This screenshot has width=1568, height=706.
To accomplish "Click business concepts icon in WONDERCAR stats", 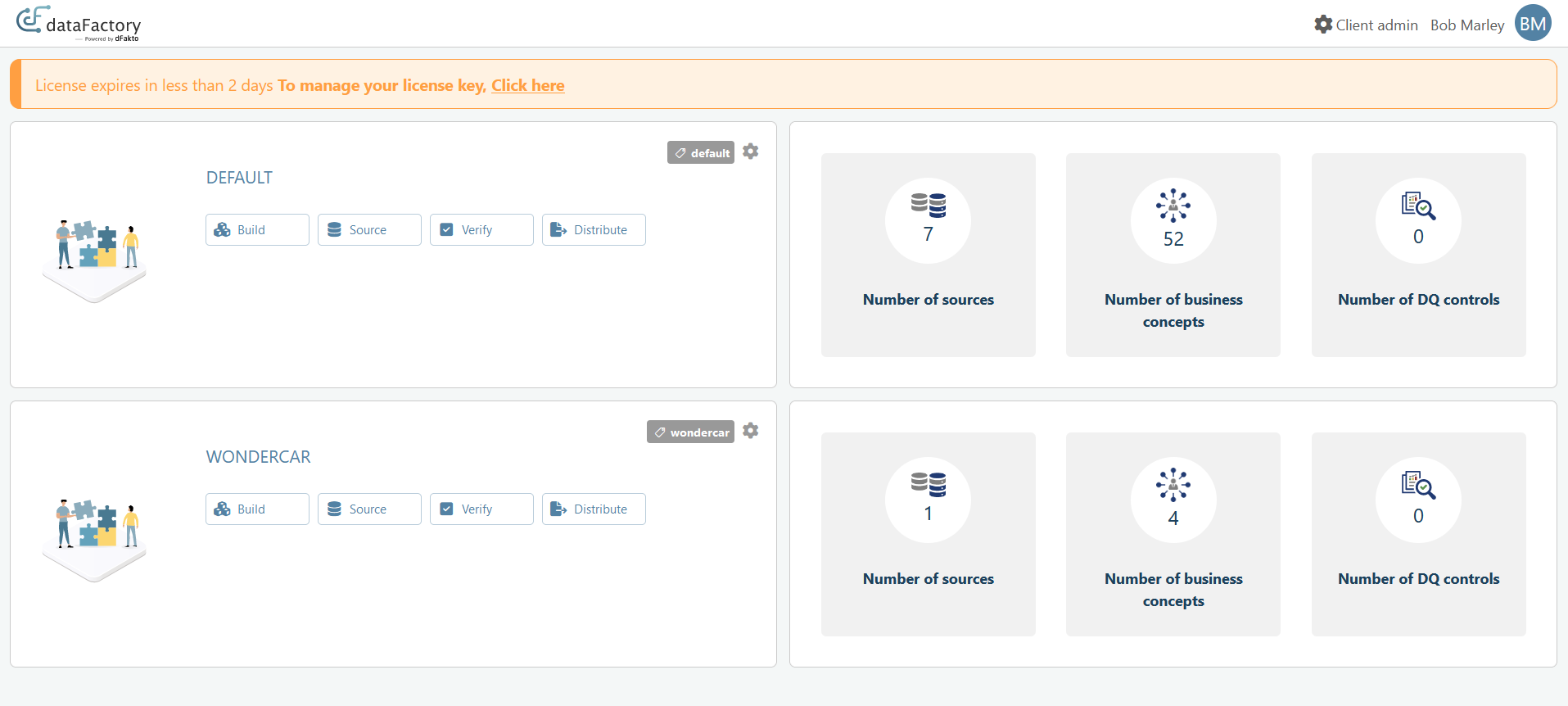I will click(1173, 485).
